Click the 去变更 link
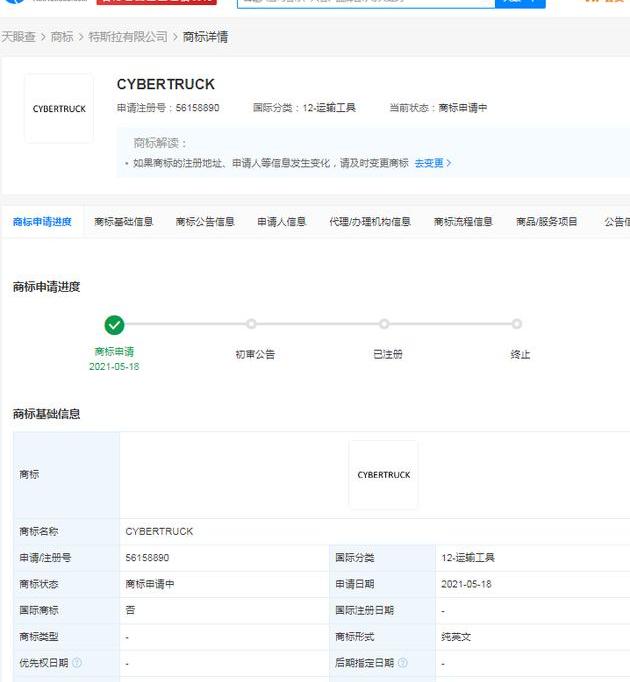 433,163
